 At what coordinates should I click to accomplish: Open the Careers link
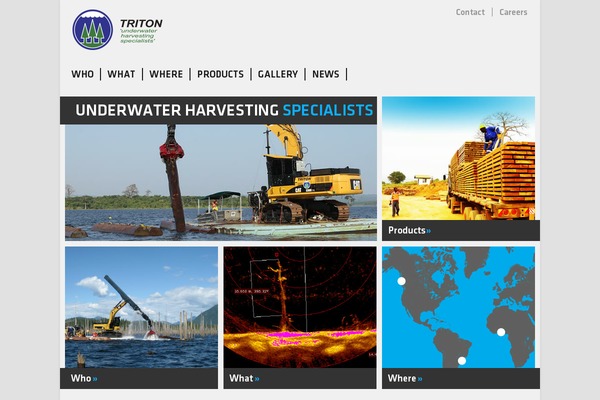tap(513, 12)
